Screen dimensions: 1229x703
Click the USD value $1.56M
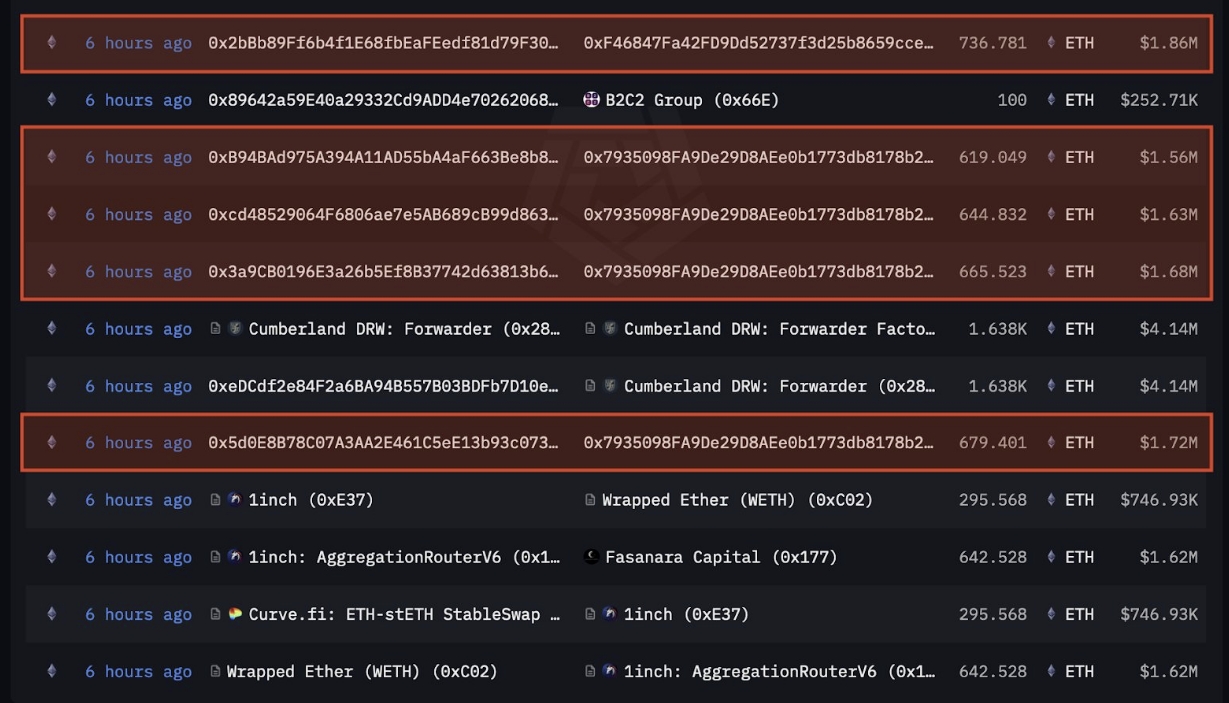pyautogui.click(x=1168, y=157)
